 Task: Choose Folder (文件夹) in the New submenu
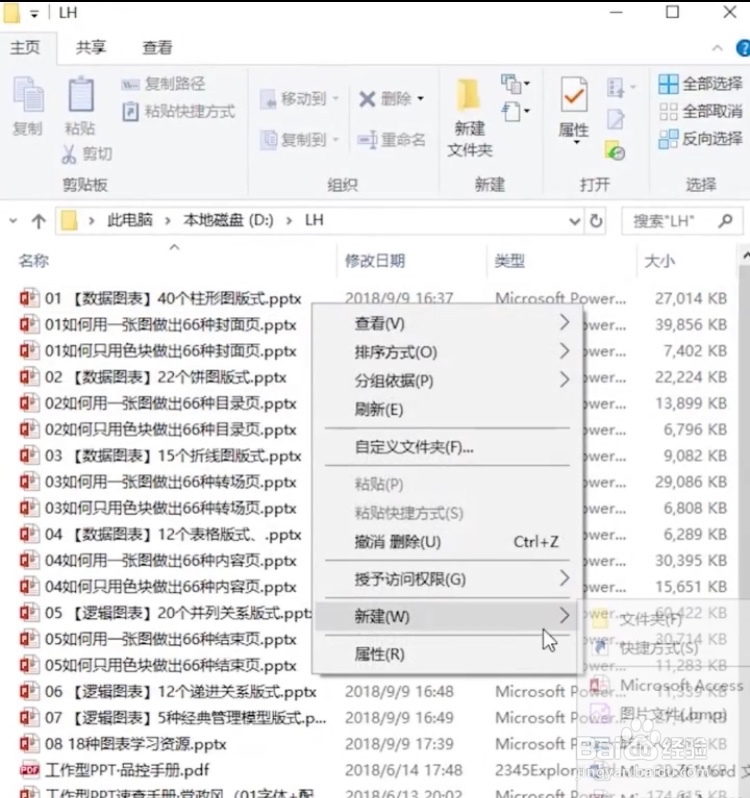coord(651,619)
